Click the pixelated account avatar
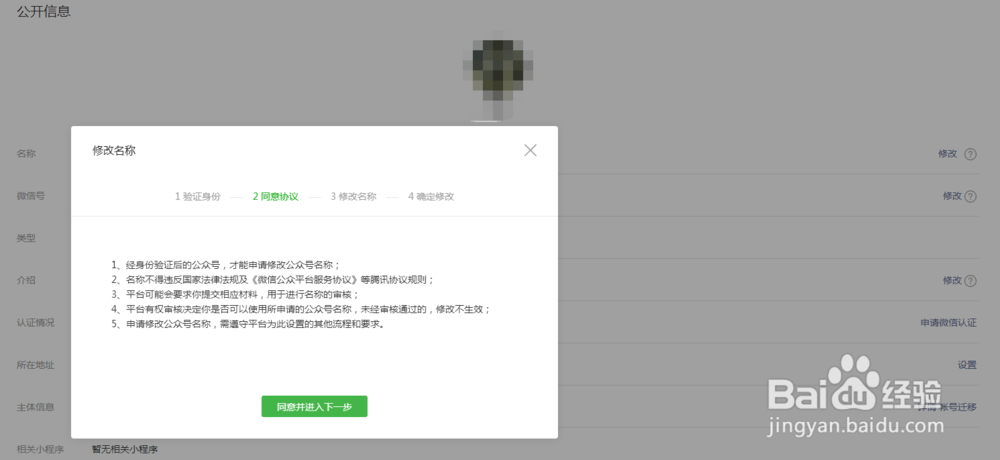The width and height of the screenshot is (1000, 460). tap(497, 75)
